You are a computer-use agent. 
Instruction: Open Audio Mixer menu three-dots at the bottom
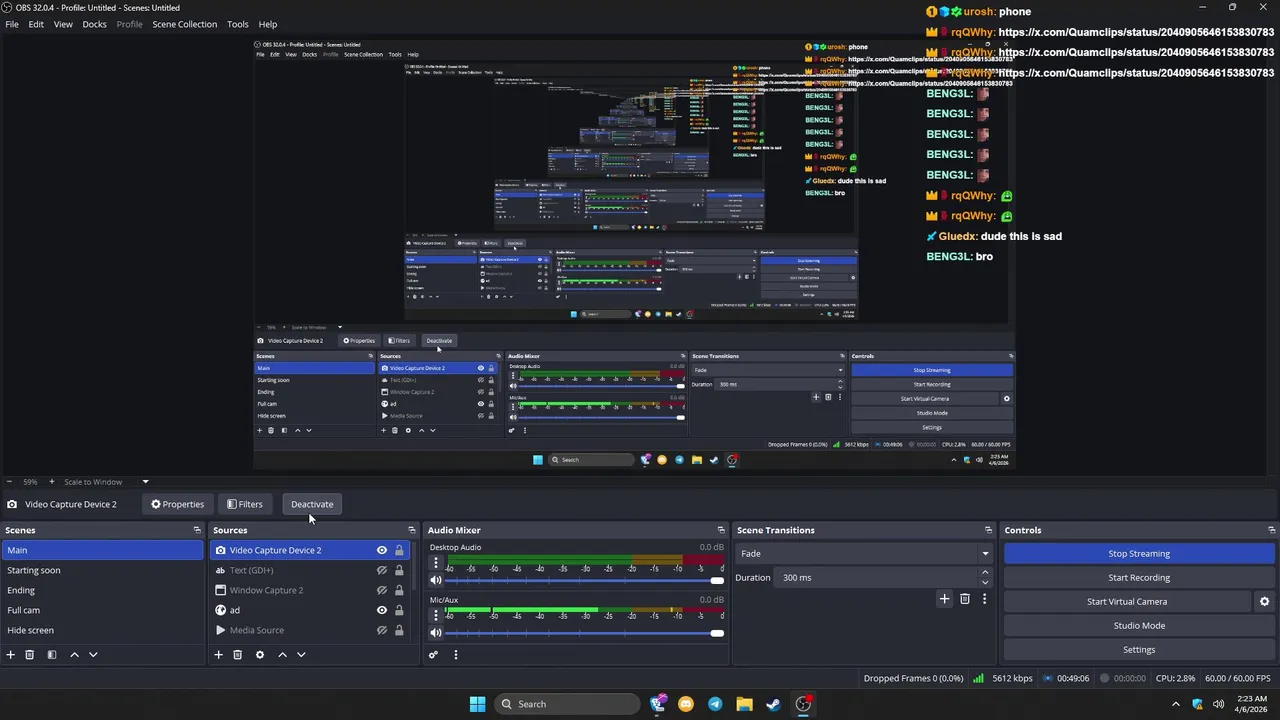pos(455,655)
